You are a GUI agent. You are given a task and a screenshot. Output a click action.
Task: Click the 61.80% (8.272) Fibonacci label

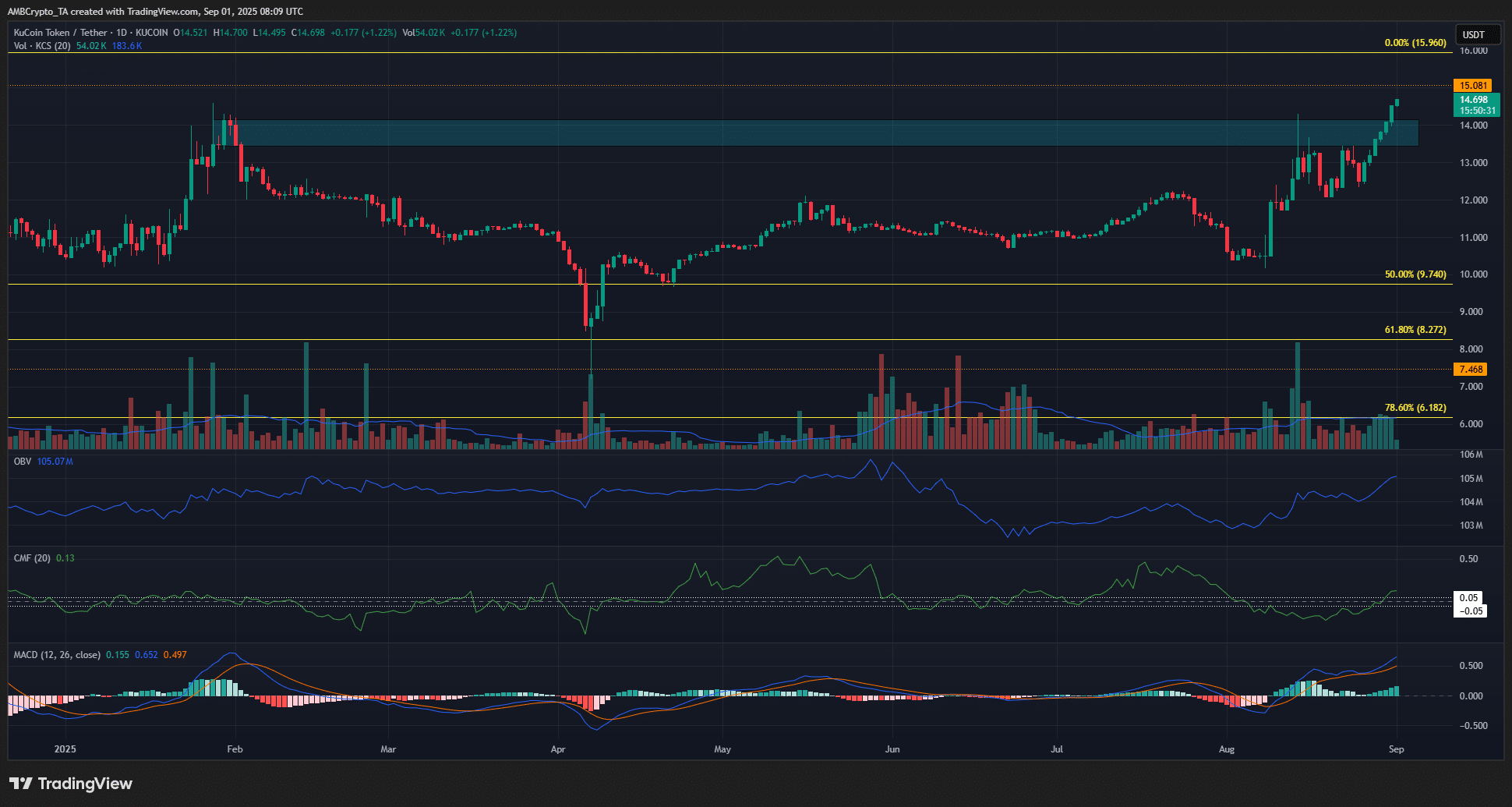pos(1415,330)
